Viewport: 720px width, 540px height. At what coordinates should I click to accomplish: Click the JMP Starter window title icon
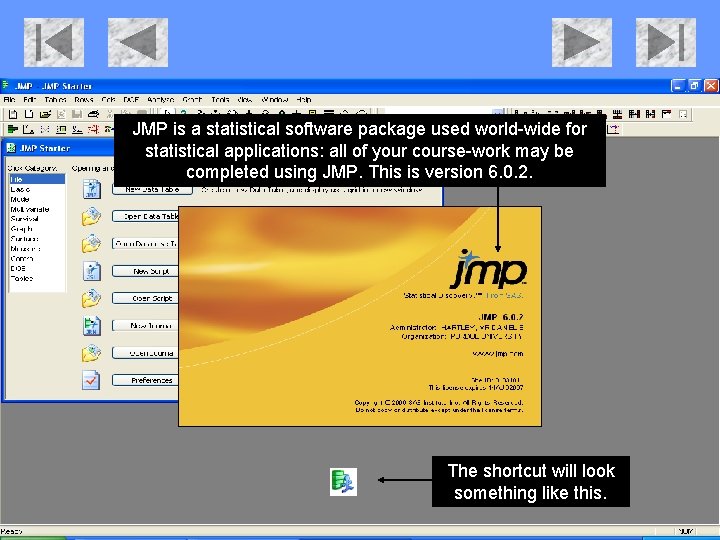11,148
